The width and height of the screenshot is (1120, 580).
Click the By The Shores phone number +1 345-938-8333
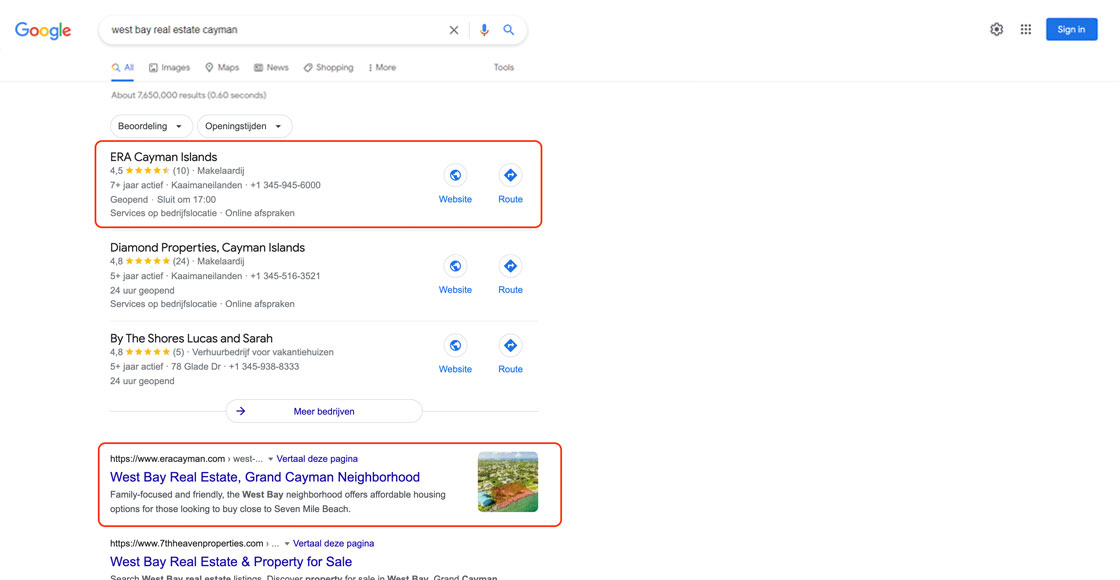[264, 366]
